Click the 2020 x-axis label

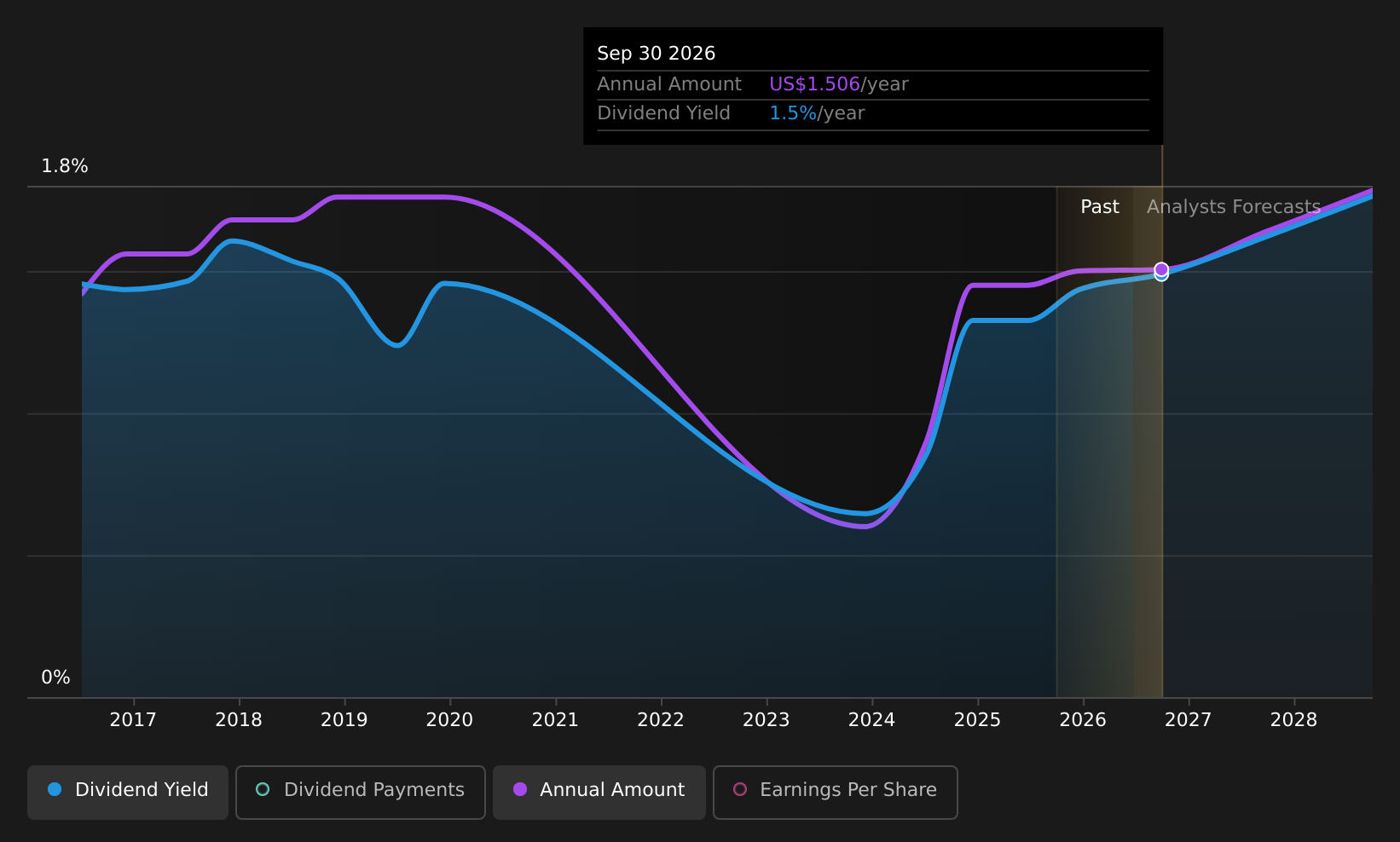tap(450, 720)
